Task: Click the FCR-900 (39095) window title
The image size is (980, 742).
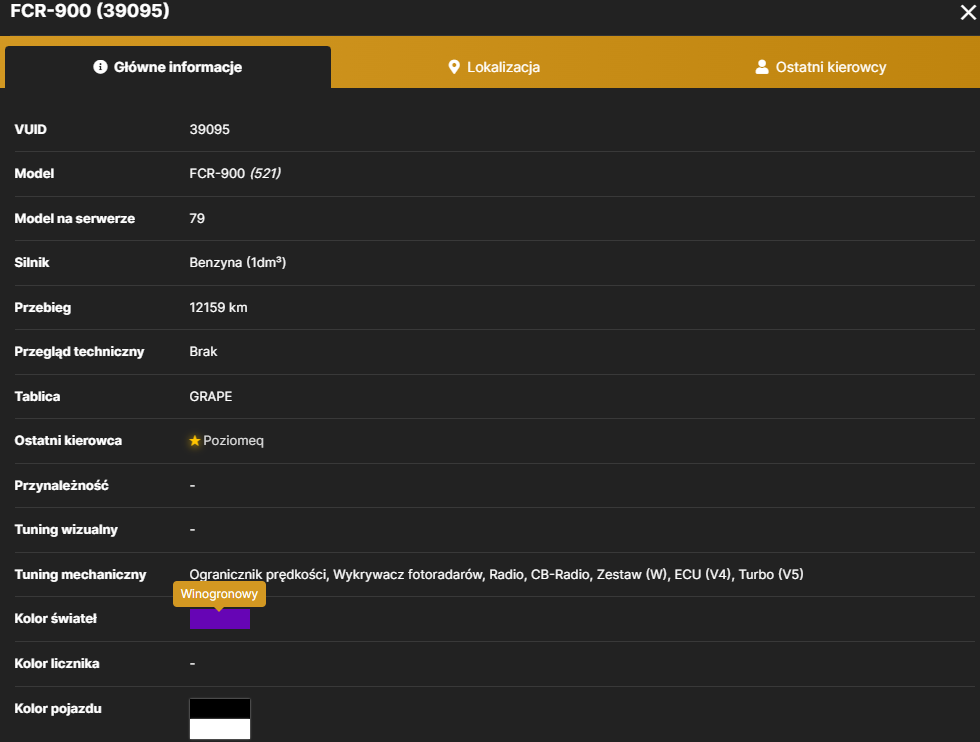Action: click(x=90, y=11)
